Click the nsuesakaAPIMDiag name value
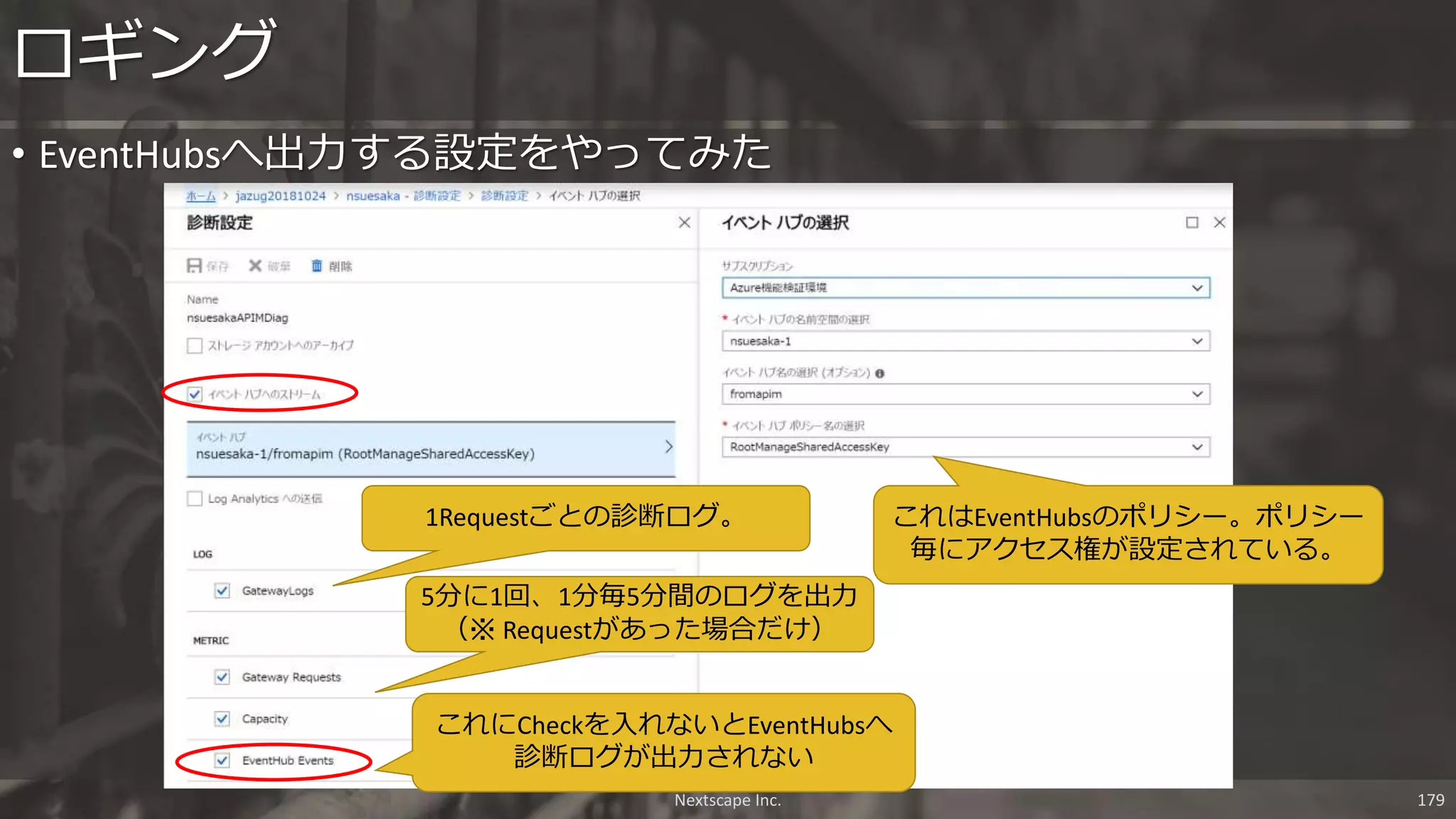The width and height of the screenshot is (1456, 819). 237,318
